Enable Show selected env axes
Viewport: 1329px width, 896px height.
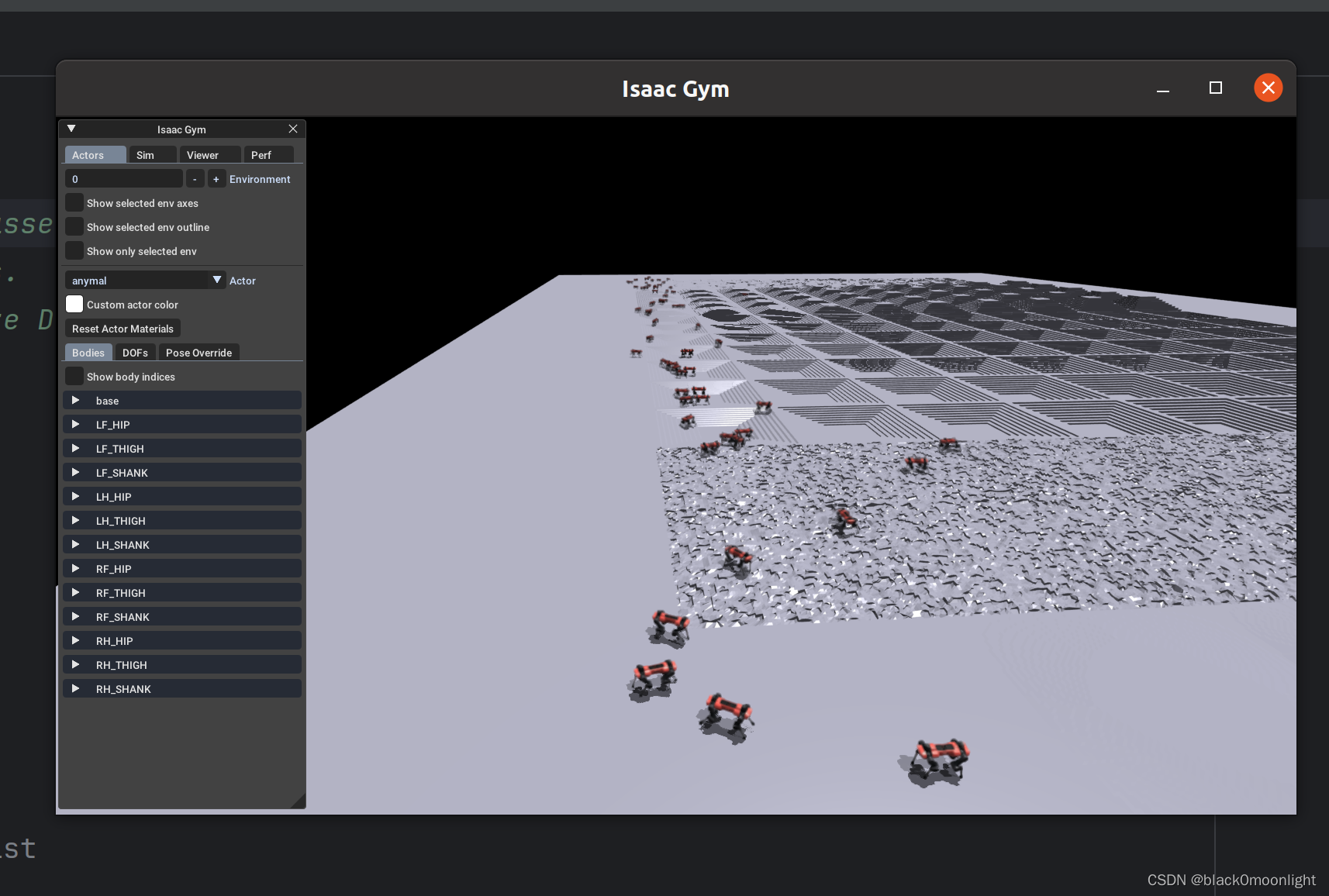74,203
